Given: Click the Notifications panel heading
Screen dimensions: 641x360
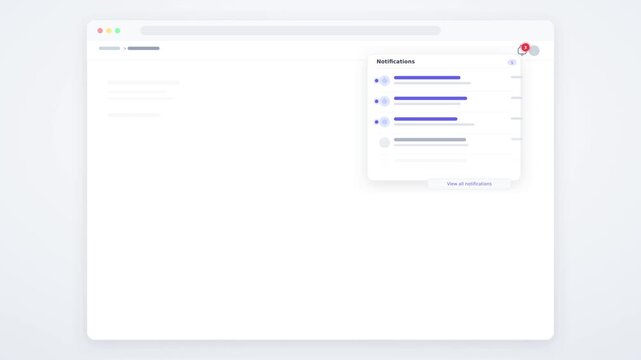Looking at the screenshot, I should coord(395,61).
